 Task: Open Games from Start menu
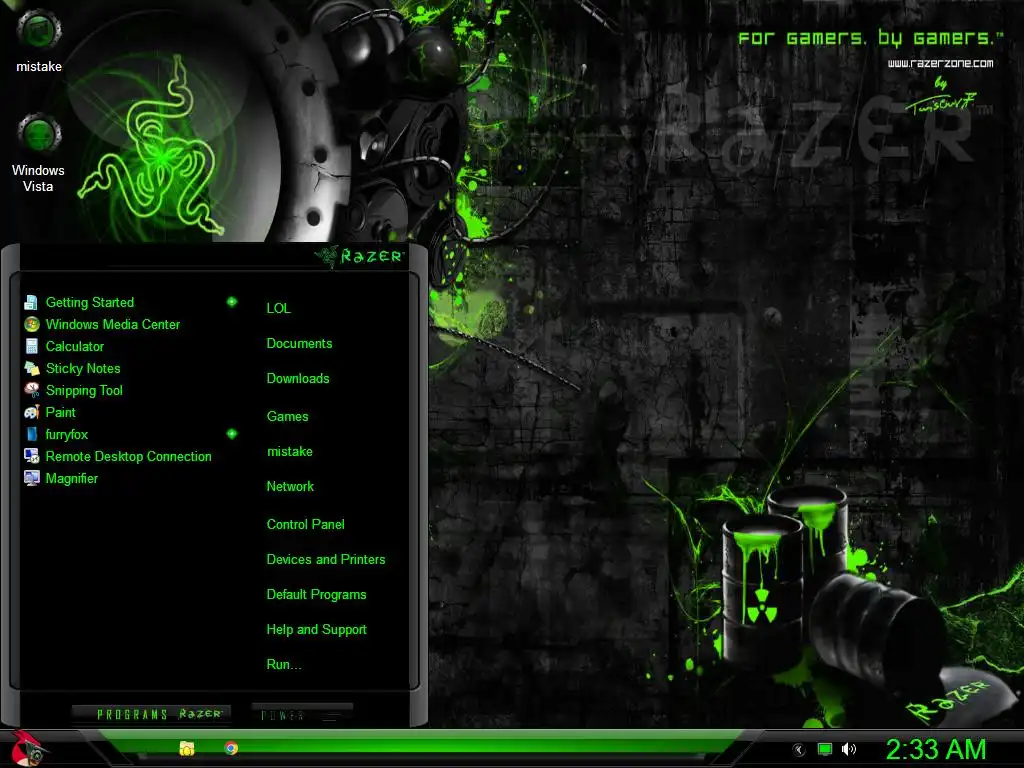click(x=287, y=417)
